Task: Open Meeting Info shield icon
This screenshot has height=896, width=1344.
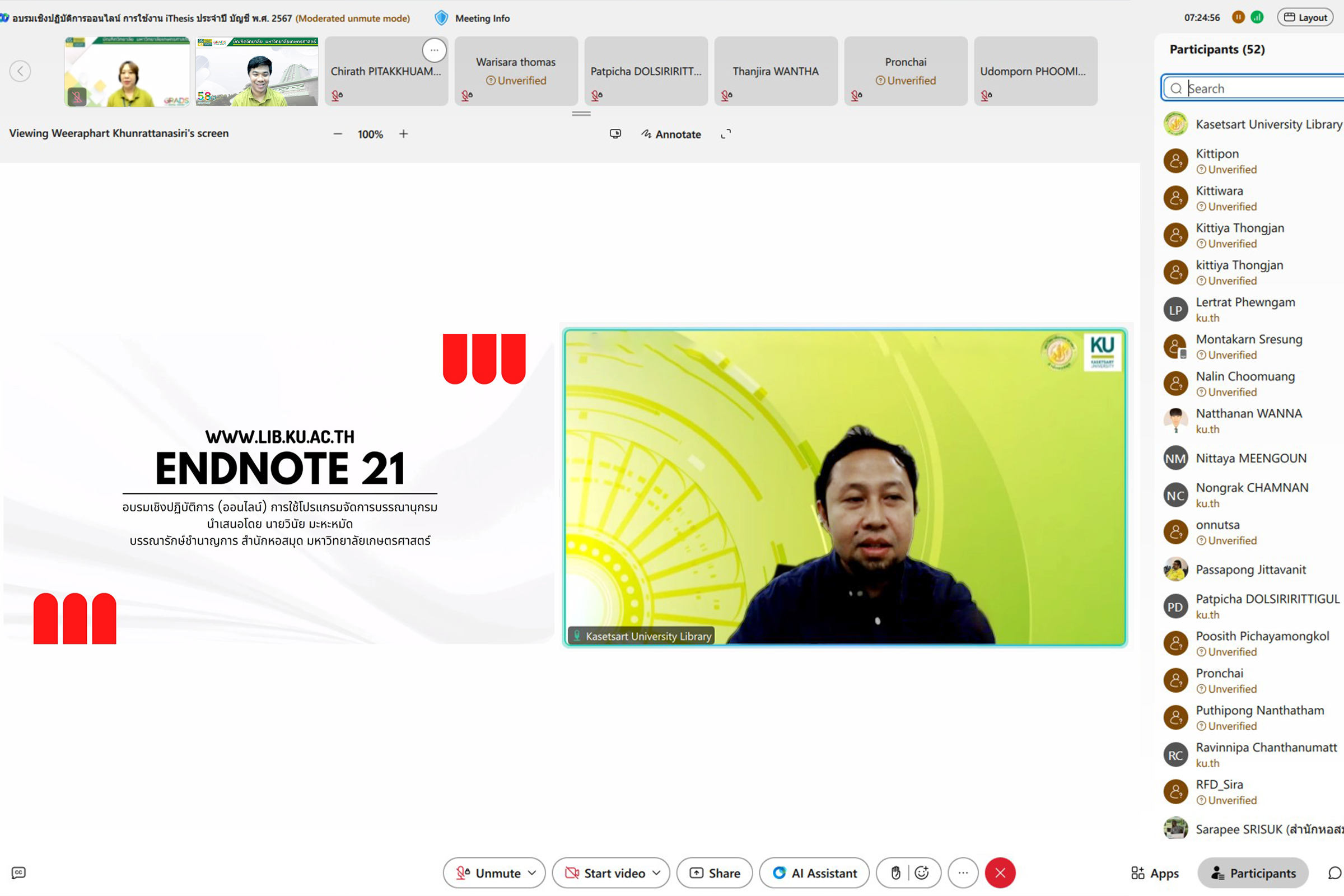Action: tap(441, 18)
